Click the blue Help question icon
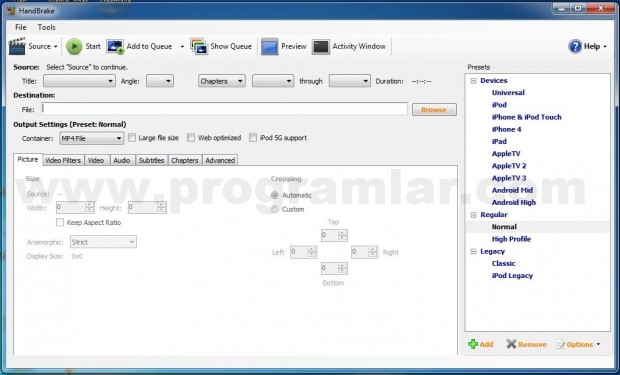 [x=575, y=46]
